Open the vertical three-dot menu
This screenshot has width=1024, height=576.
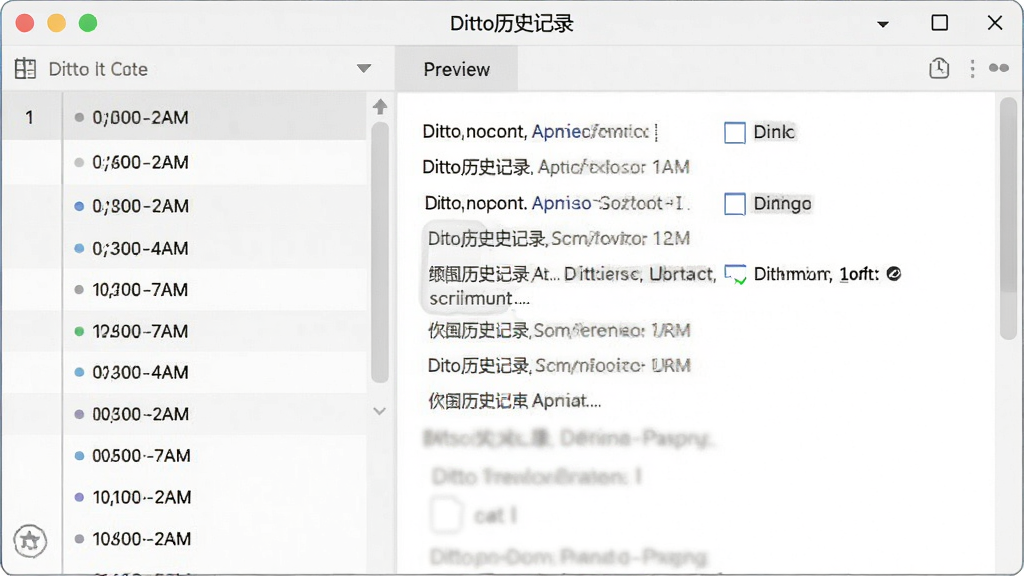tap(972, 69)
